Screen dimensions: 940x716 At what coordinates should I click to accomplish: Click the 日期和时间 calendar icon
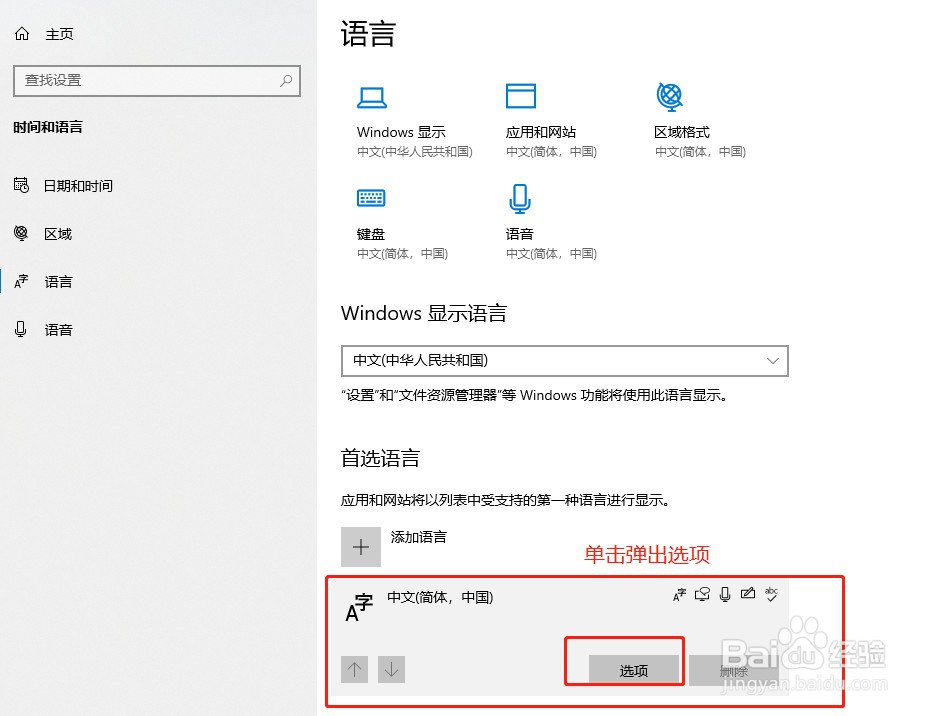(21, 185)
